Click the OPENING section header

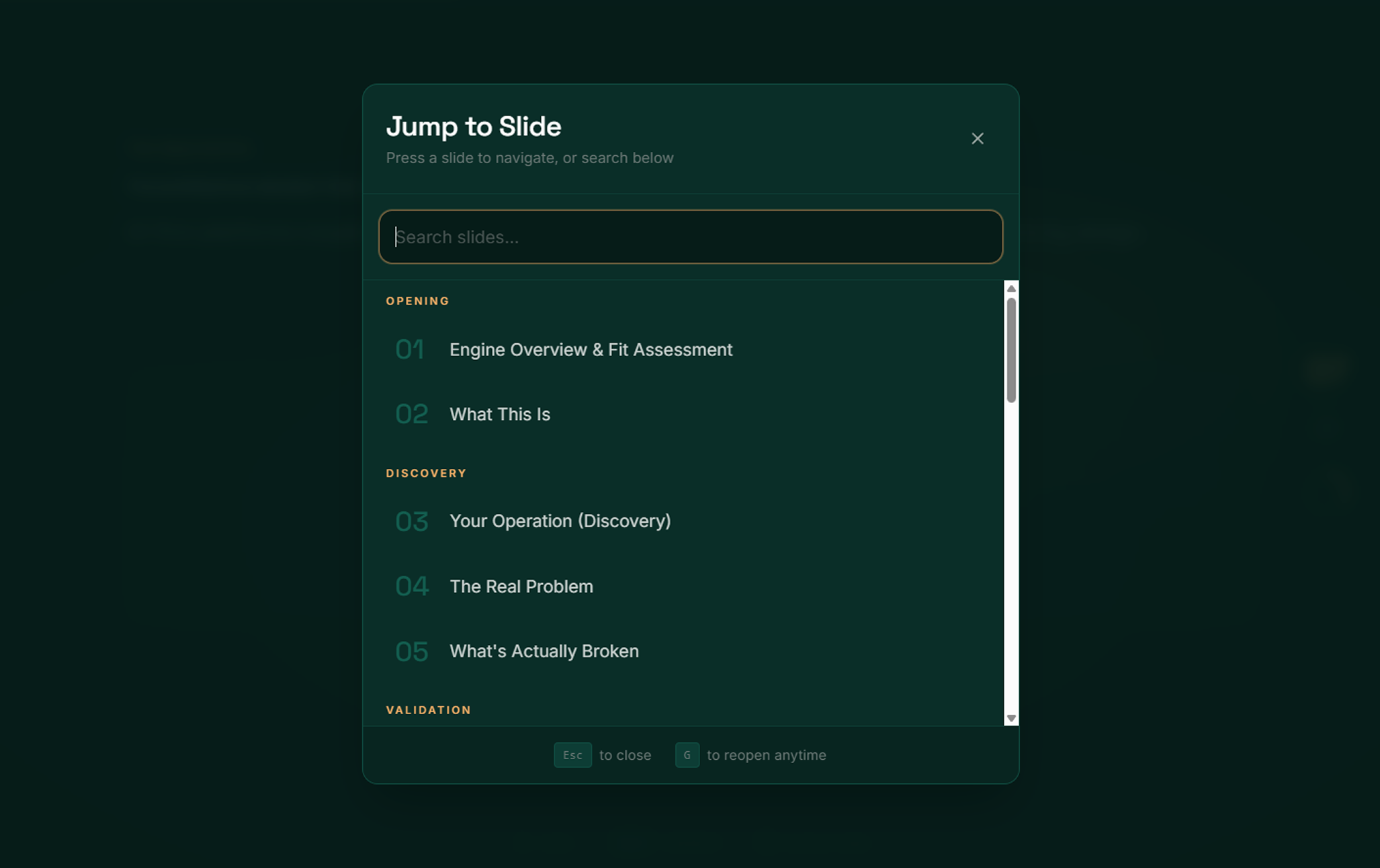tap(417, 301)
